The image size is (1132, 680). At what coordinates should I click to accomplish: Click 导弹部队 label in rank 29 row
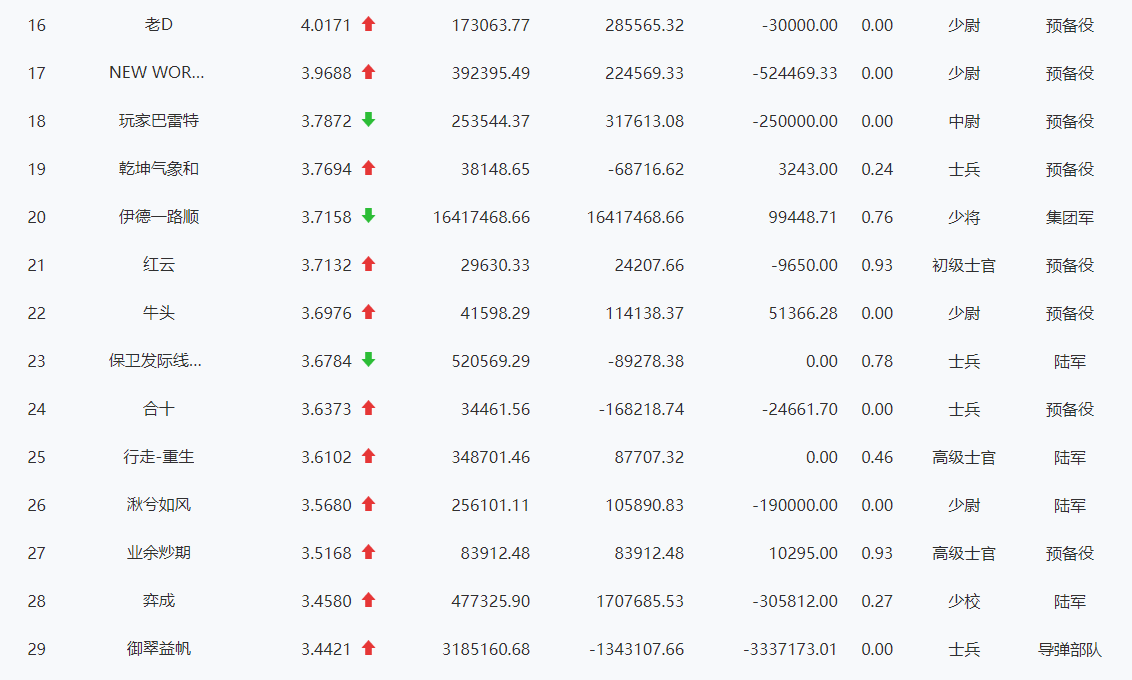click(1069, 649)
